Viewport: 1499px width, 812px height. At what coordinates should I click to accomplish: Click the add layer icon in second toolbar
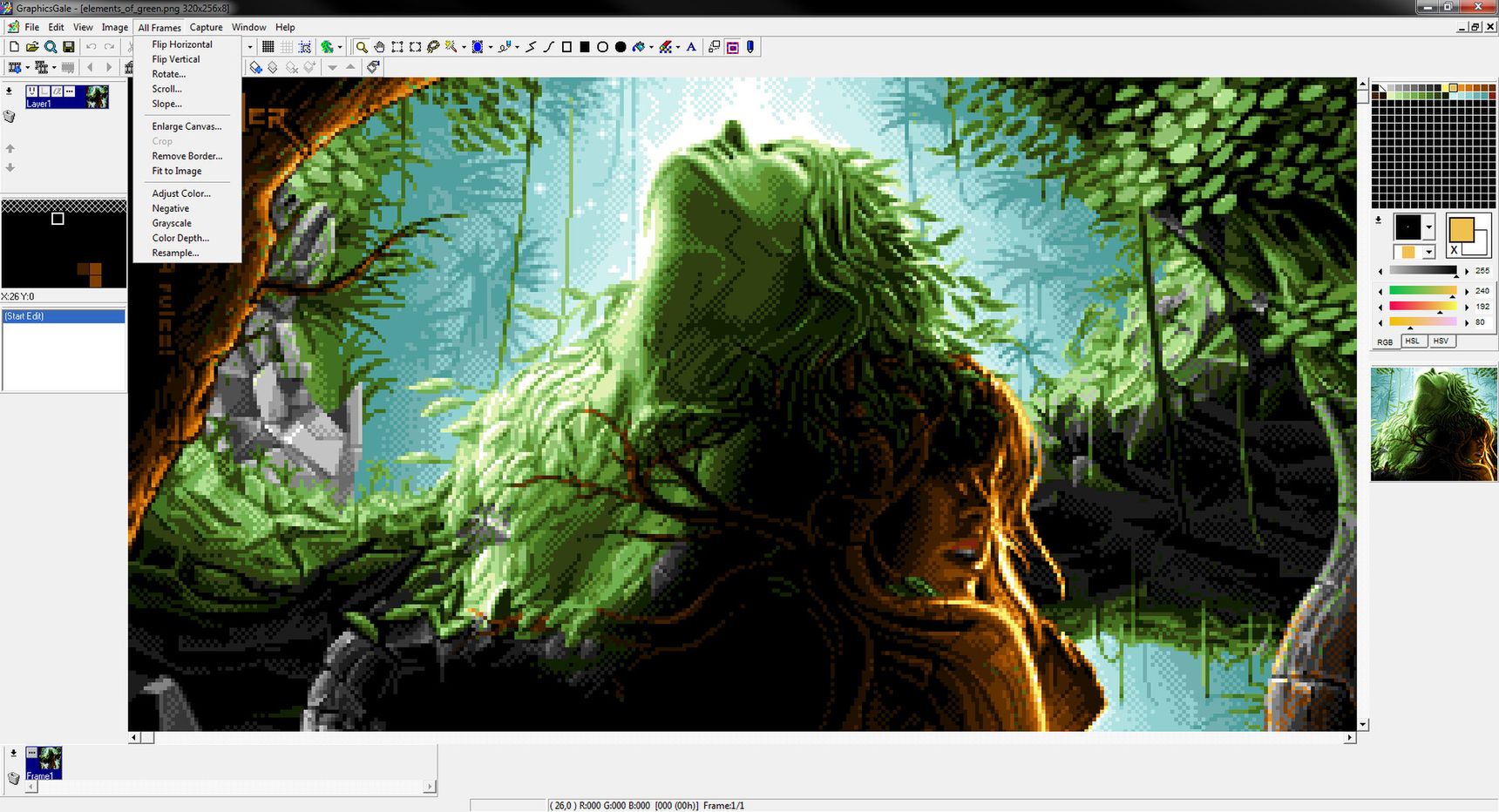255,67
